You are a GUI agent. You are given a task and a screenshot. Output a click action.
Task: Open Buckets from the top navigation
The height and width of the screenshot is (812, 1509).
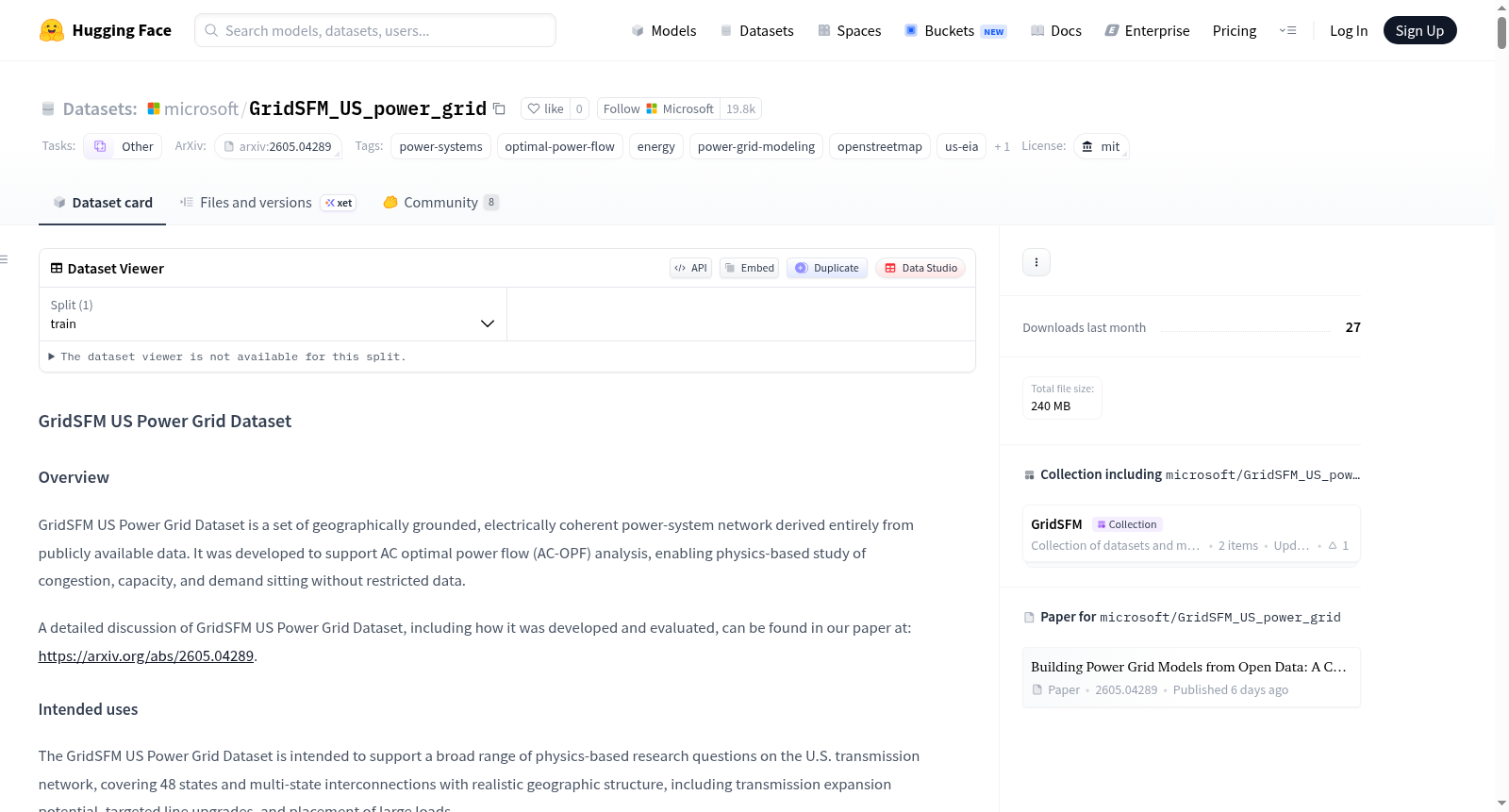point(955,31)
